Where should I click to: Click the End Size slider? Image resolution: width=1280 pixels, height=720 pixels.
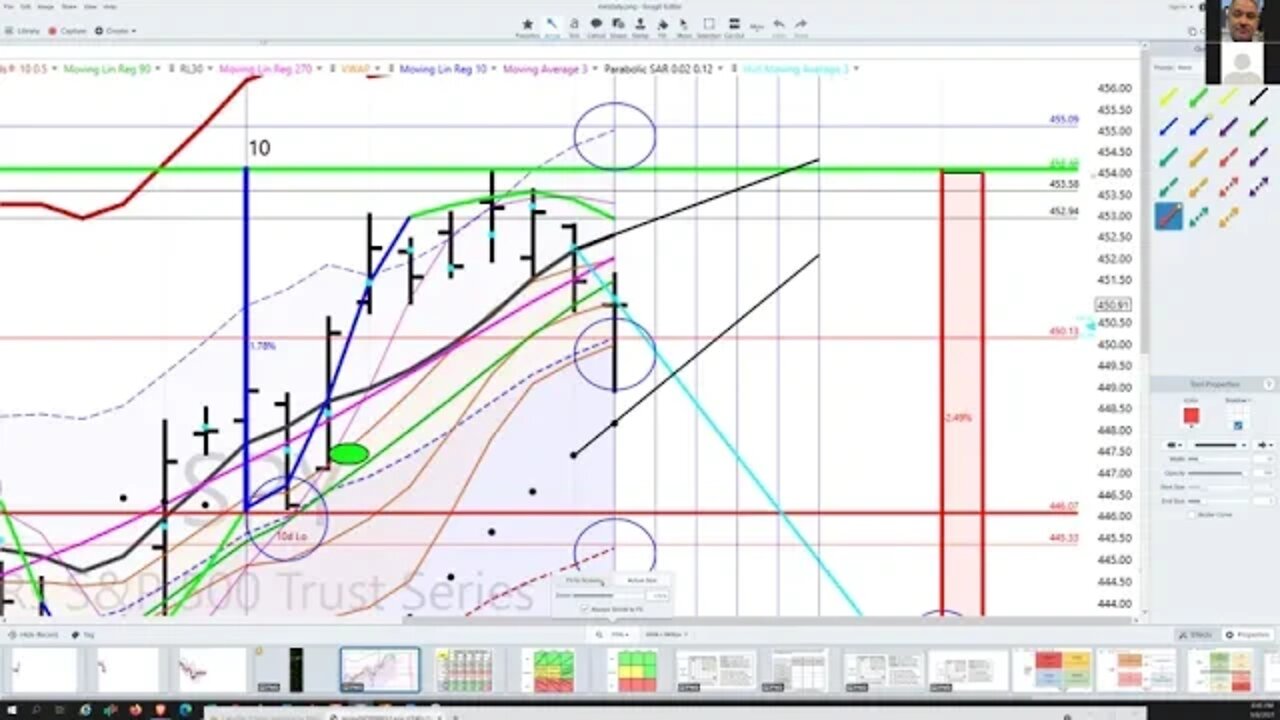[1218, 500]
